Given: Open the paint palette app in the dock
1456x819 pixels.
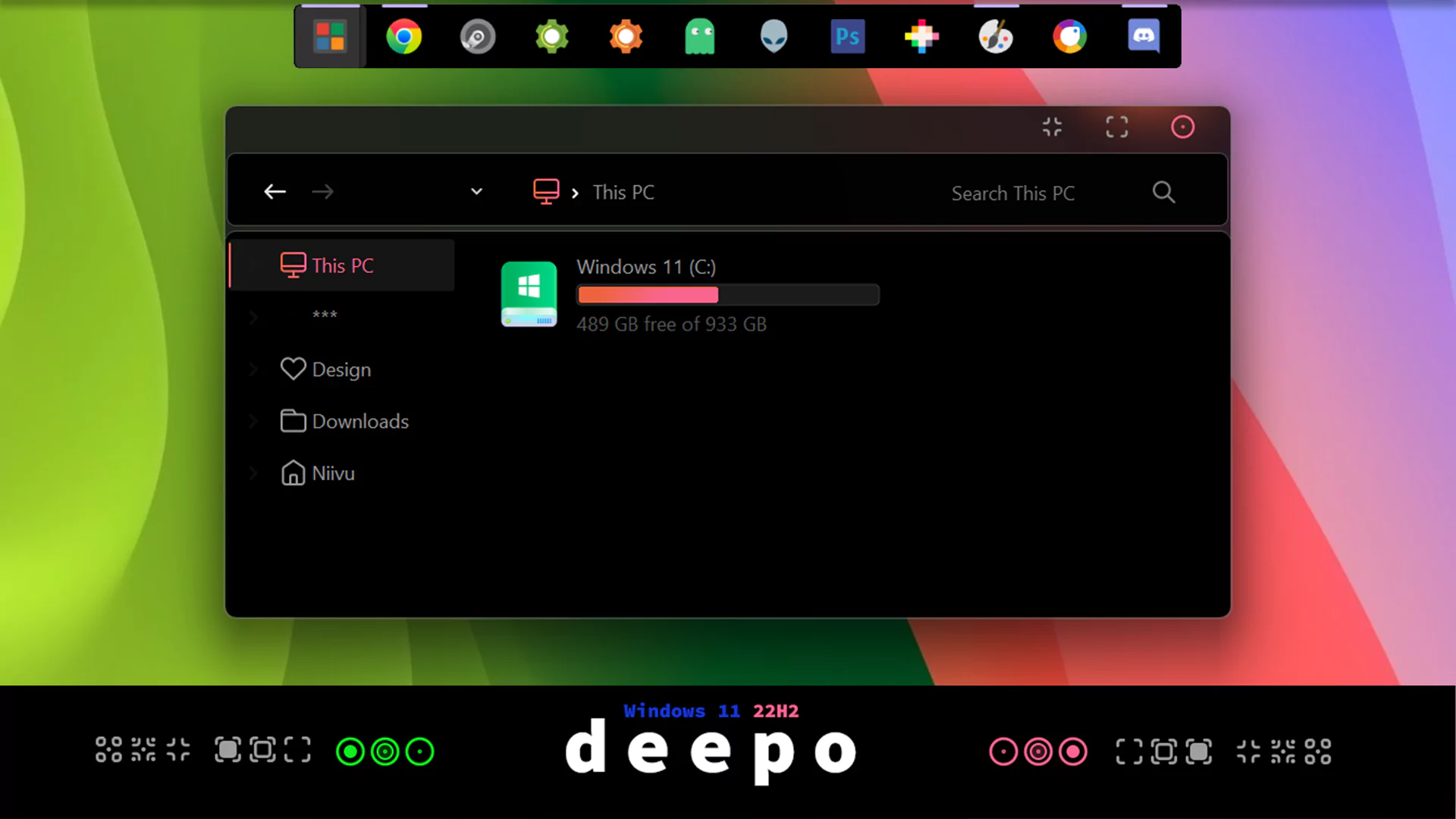Looking at the screenshot, I should (x=996, y=36).
